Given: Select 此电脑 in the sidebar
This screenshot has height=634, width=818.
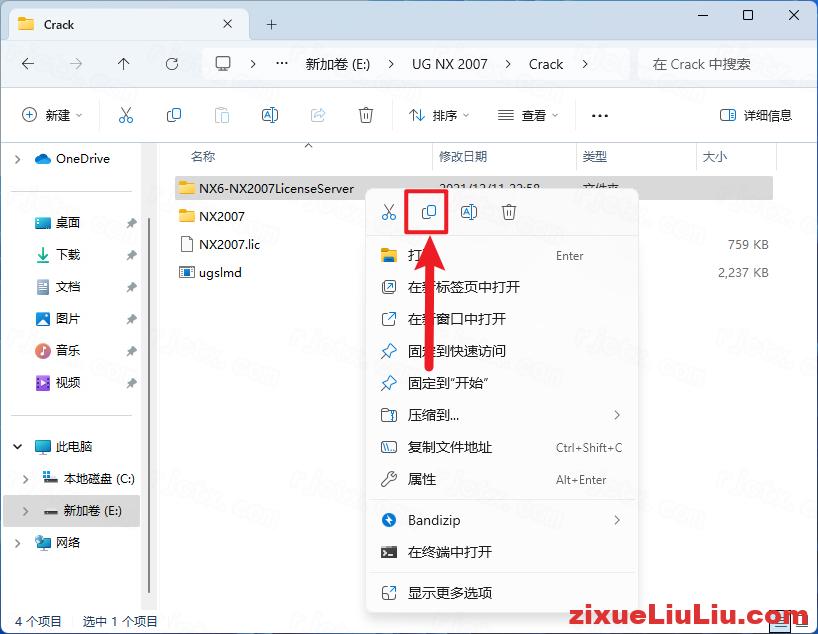Looking at the screenshot, I should (x=64, y=447).
